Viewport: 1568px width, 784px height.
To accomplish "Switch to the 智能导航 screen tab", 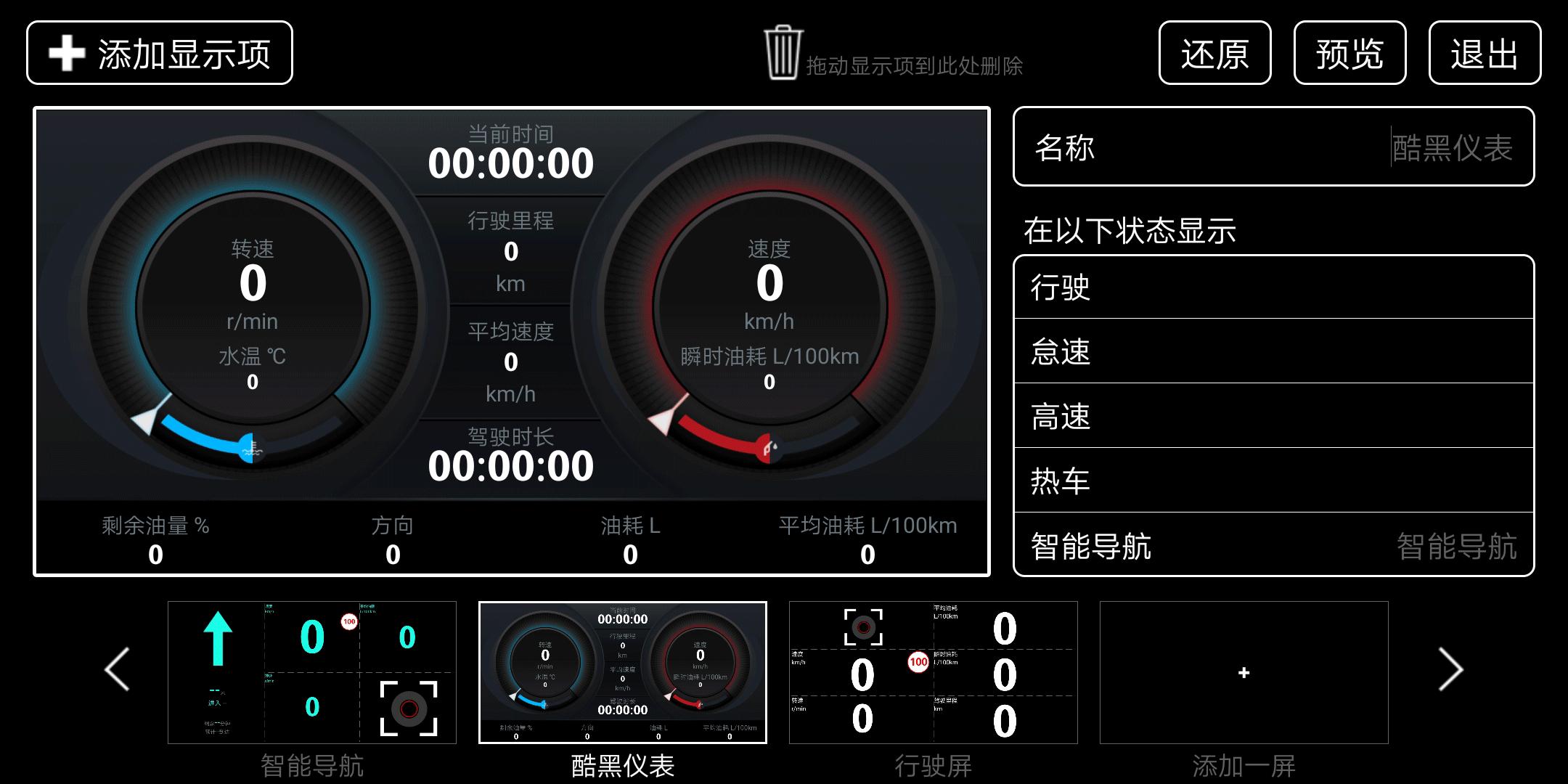I will (312, 671).
